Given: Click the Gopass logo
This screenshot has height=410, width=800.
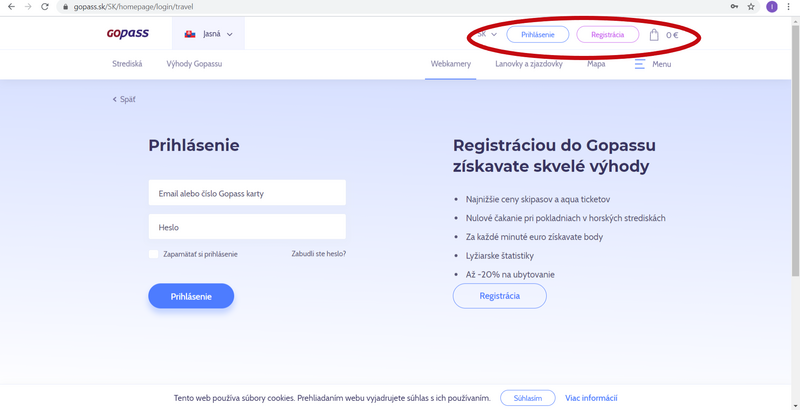Looking at the screenshot, I should [x=128, y=34].
